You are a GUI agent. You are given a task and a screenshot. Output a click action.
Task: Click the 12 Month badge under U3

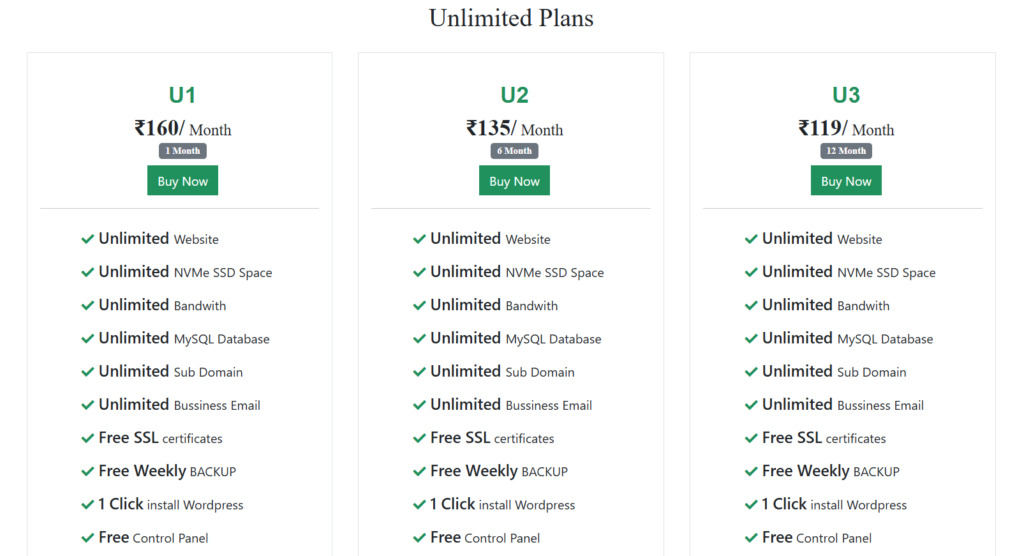coord(846,151)
